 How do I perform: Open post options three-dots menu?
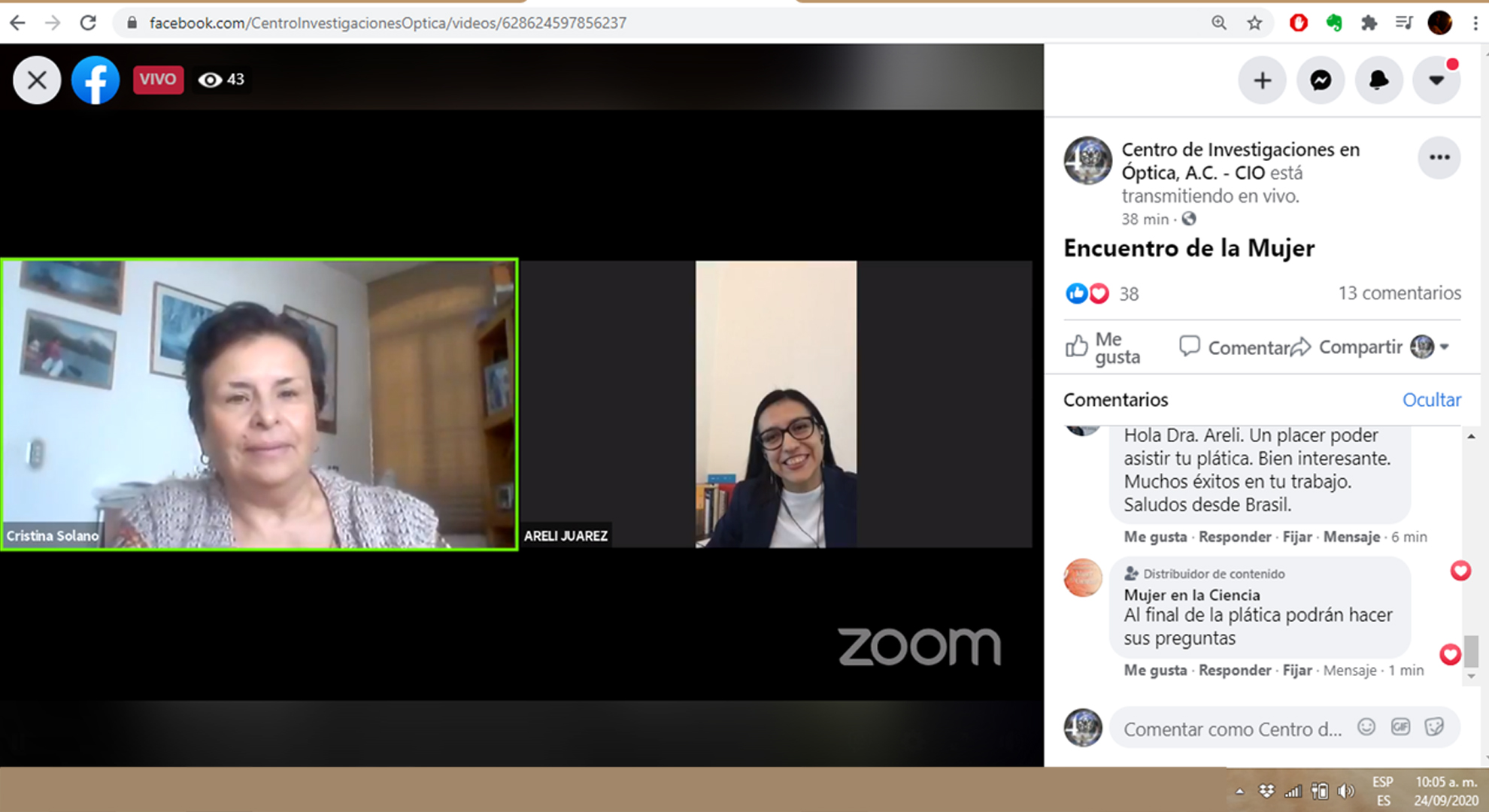(x=1439, y=157)
